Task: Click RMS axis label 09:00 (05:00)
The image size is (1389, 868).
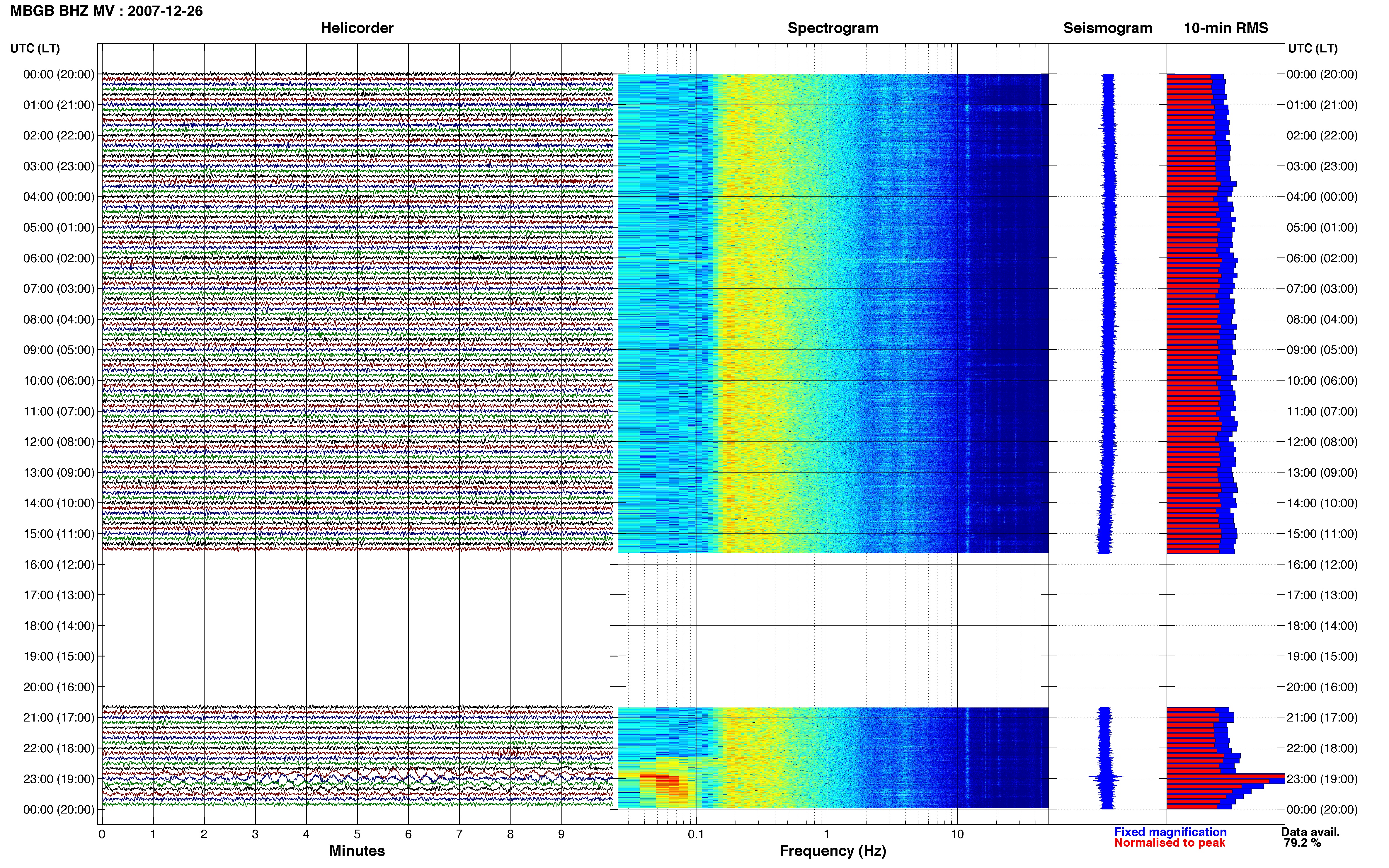Action: click(1322, 350)
